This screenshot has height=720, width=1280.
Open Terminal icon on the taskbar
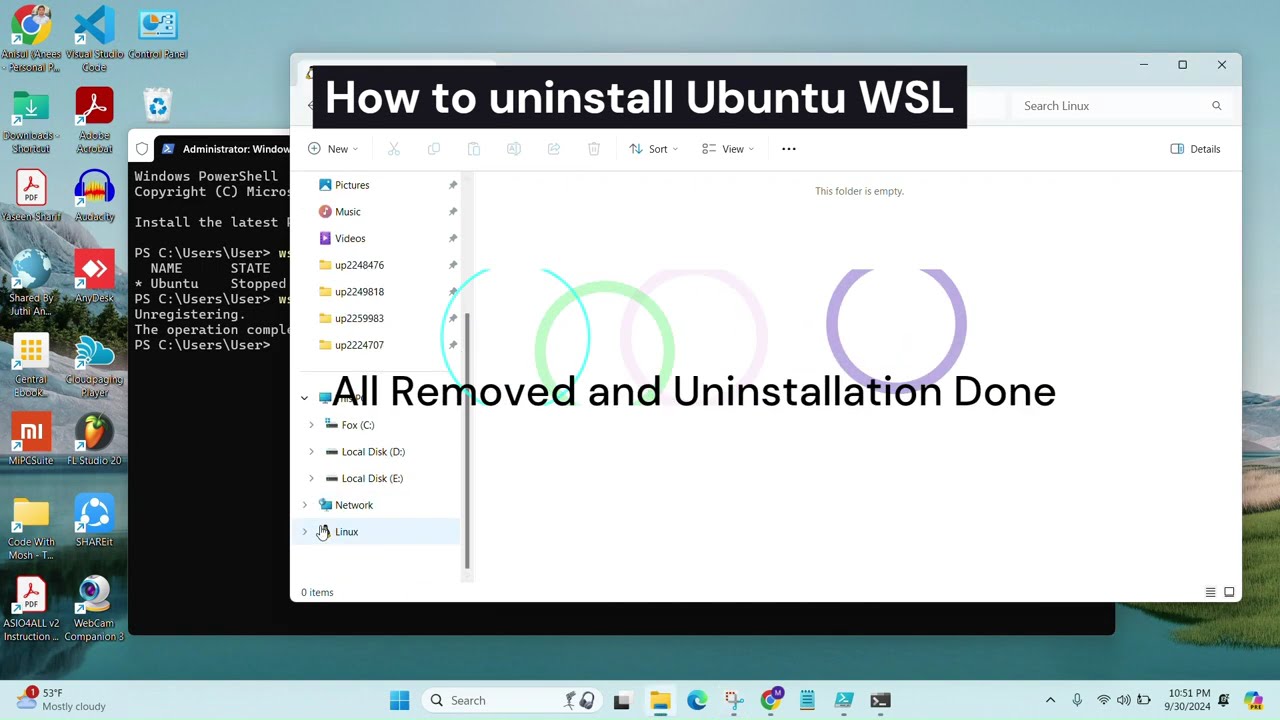pos(880,700)
